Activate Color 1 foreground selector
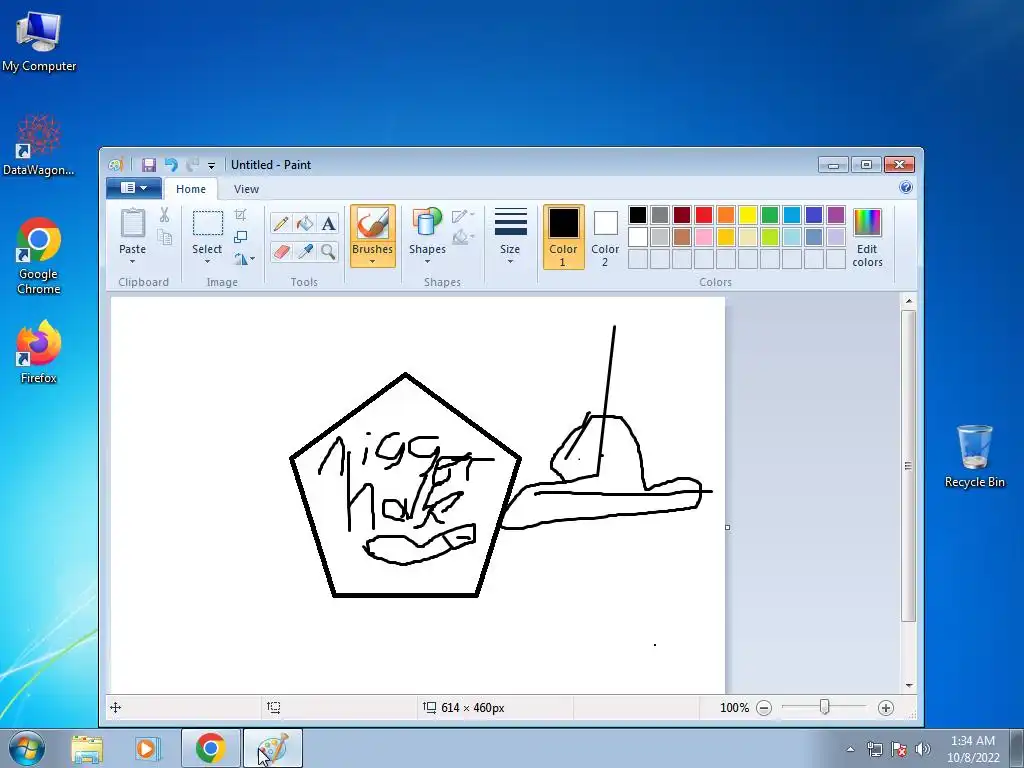1024x768 pixels. 563,237
